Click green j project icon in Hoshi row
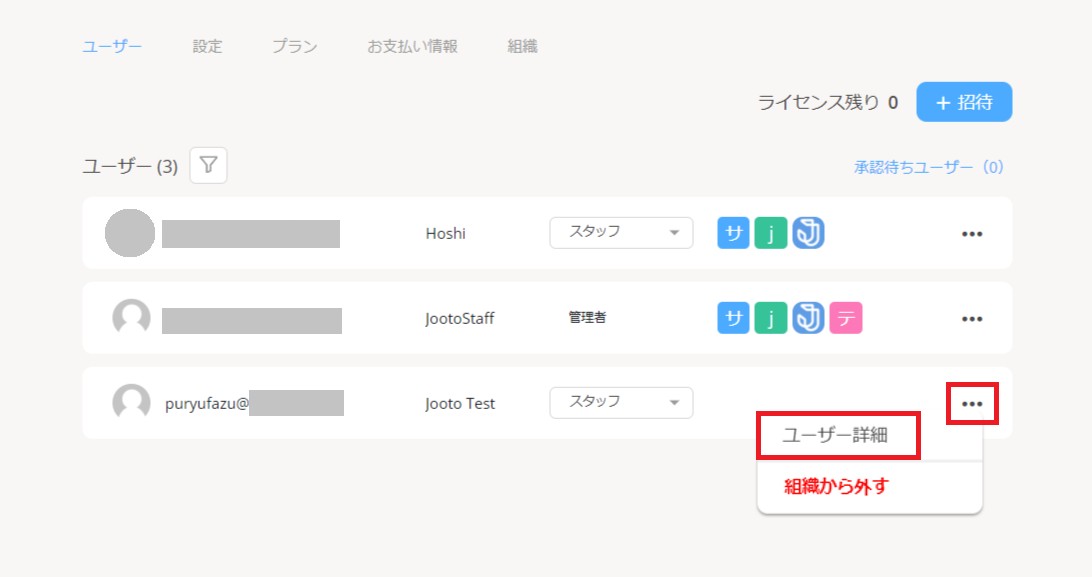Screen dimensions: 1092x577 coord(770,233)
